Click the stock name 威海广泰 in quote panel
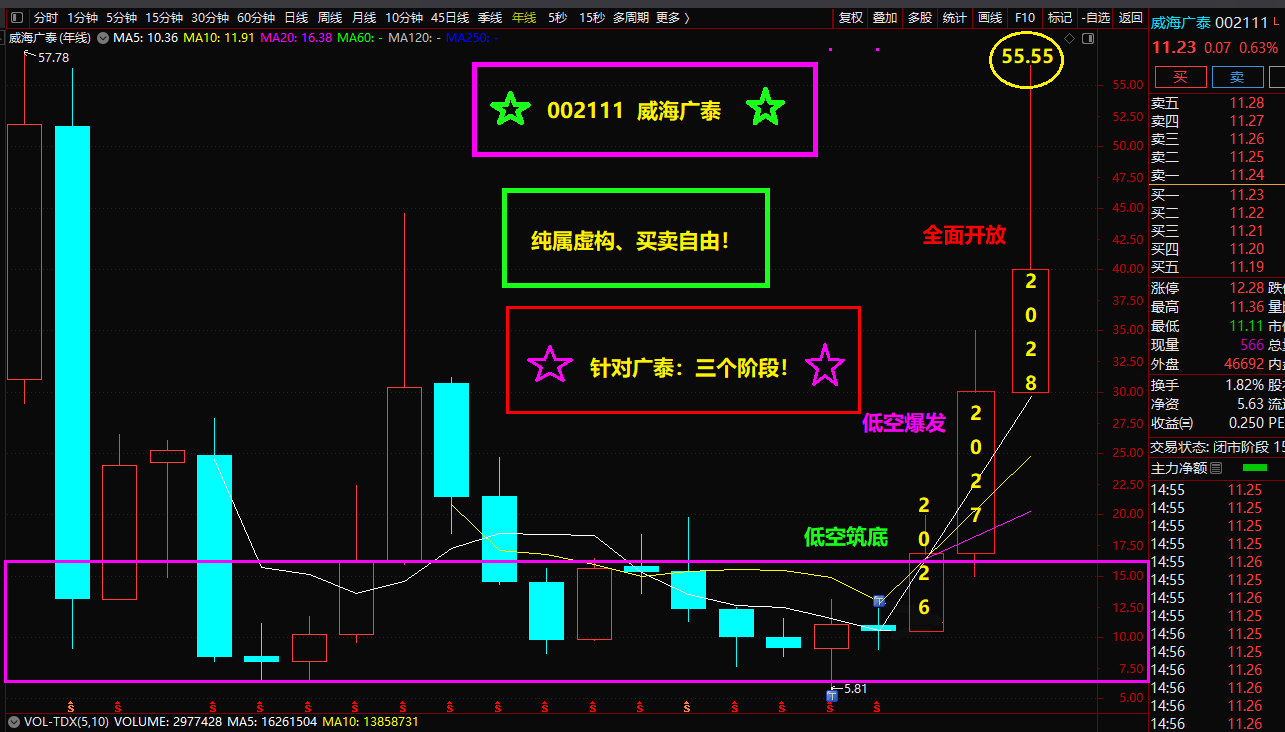This screenshot has width=1285, height=732. pyautogui.click(x=1179, y=23)
